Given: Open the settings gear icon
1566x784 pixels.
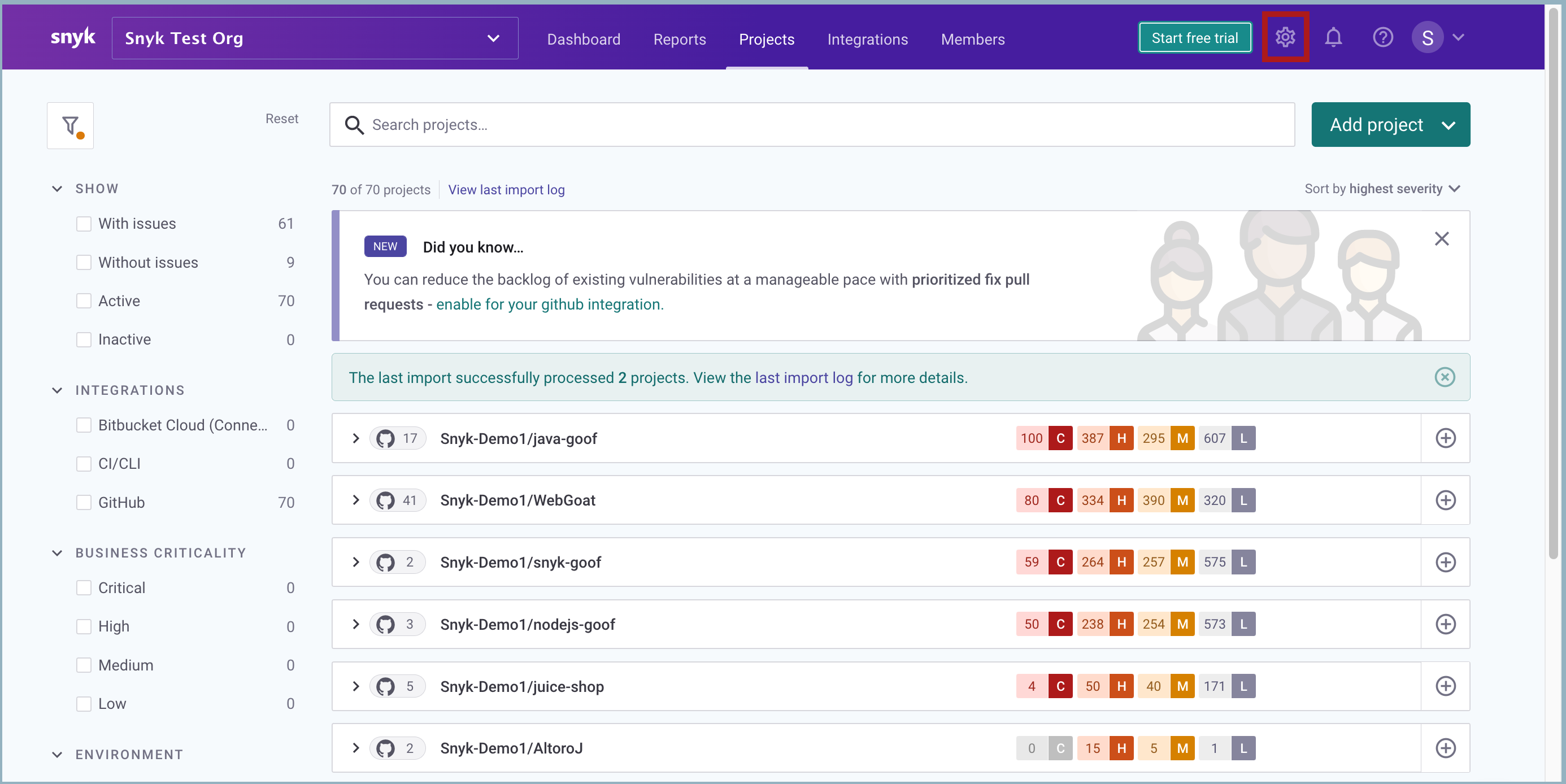Looking at the screenshot, I should 1285,38.
